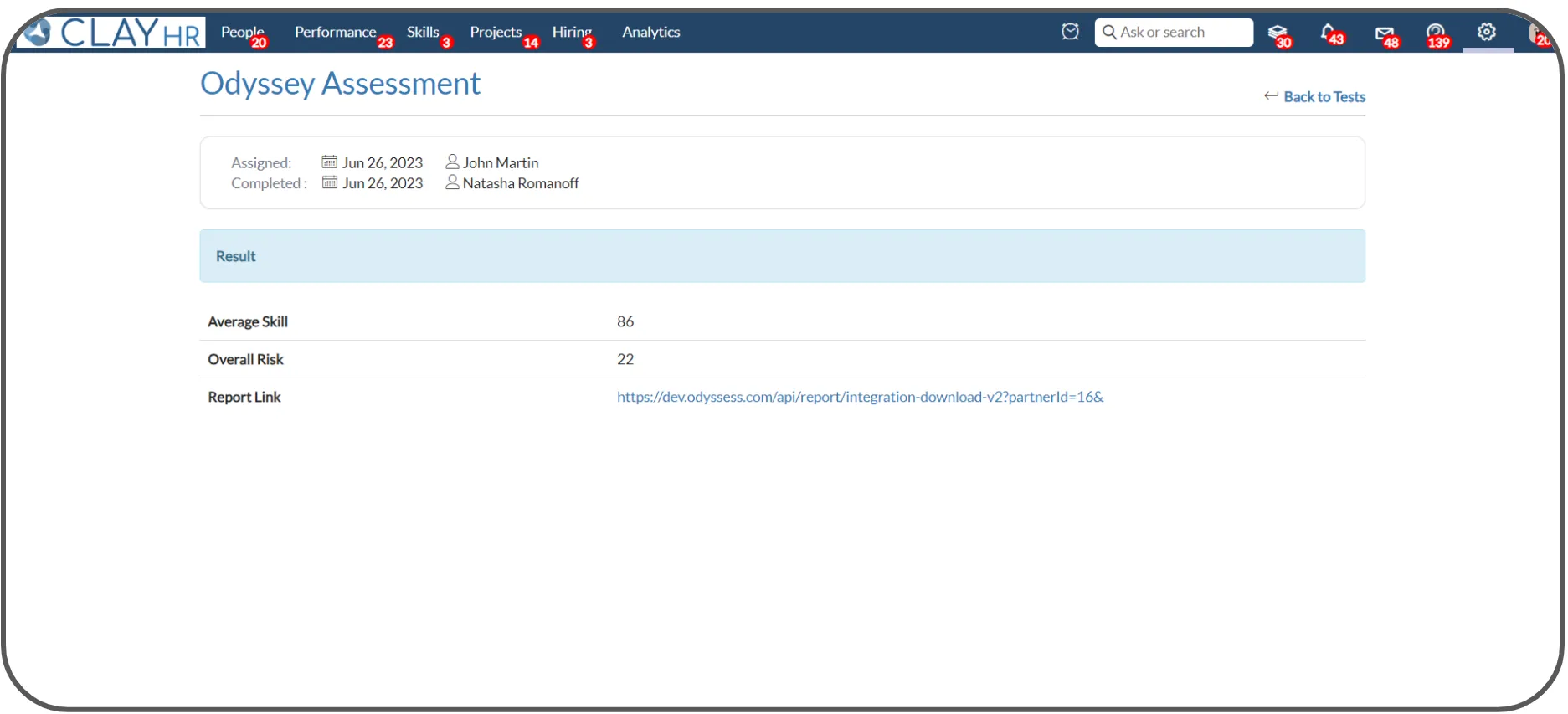The image size is (1568, 714).
Task: Open the Hiring menu
Action: coord(572,32)
